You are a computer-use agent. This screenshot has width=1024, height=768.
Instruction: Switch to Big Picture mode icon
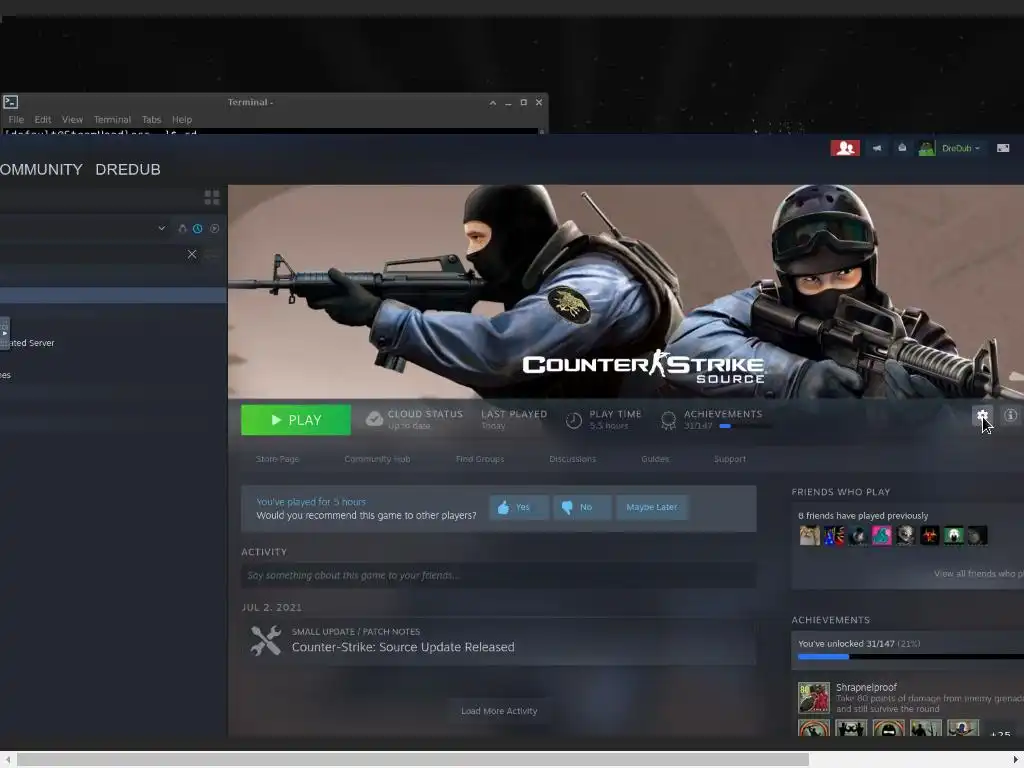[1002, 148]
